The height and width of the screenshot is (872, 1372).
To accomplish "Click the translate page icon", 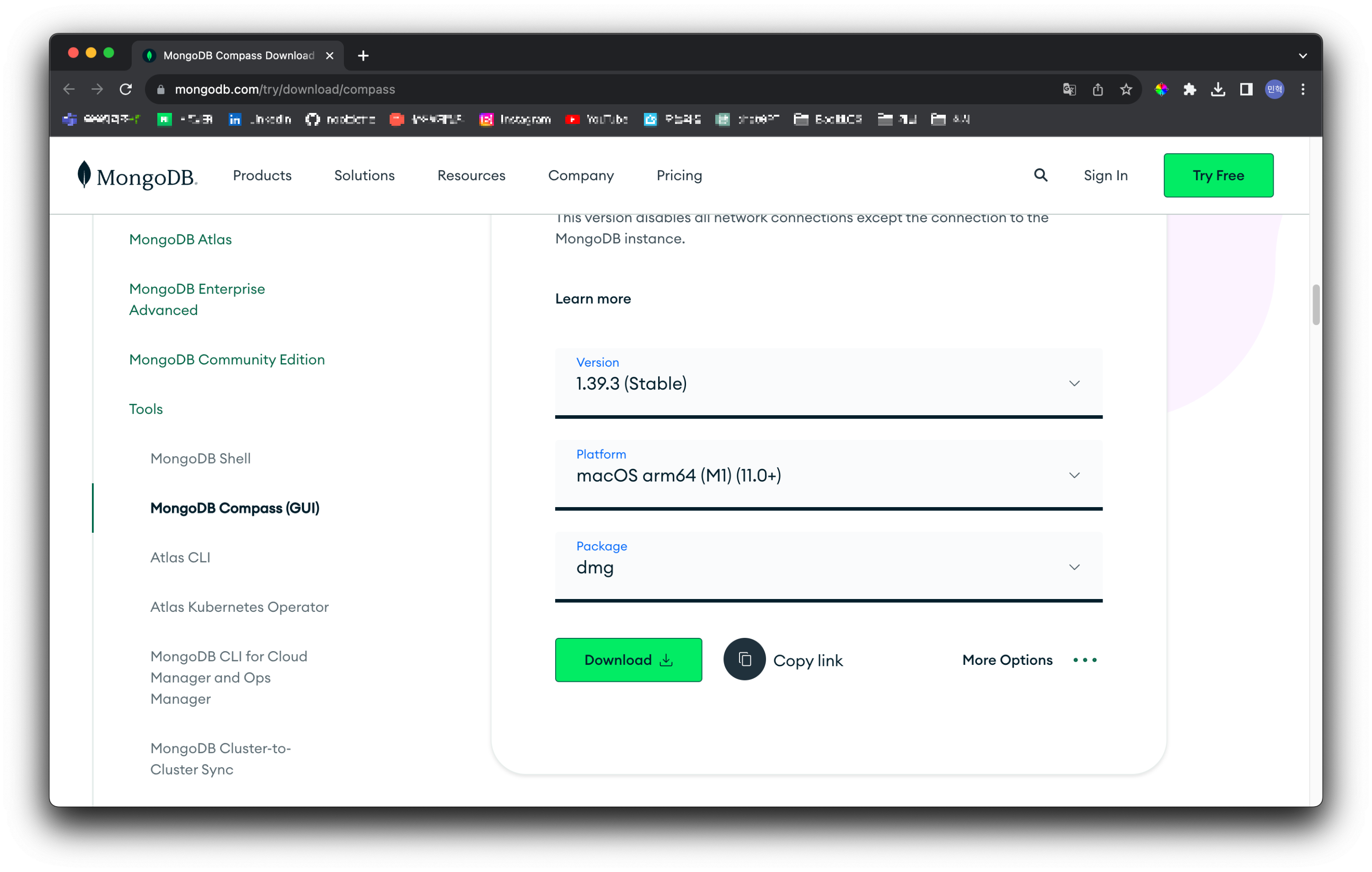I will coord(1069,90).
